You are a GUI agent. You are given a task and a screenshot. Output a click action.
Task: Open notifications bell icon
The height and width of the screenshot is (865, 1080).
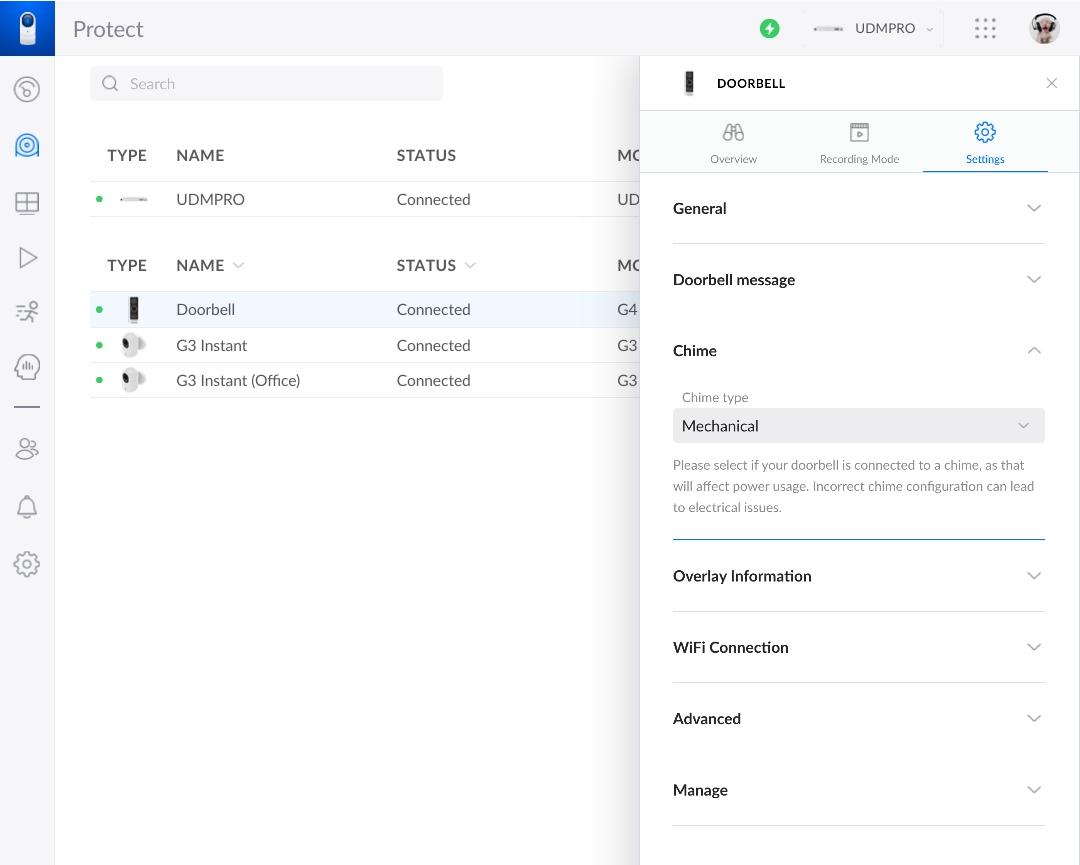[27, 507]
